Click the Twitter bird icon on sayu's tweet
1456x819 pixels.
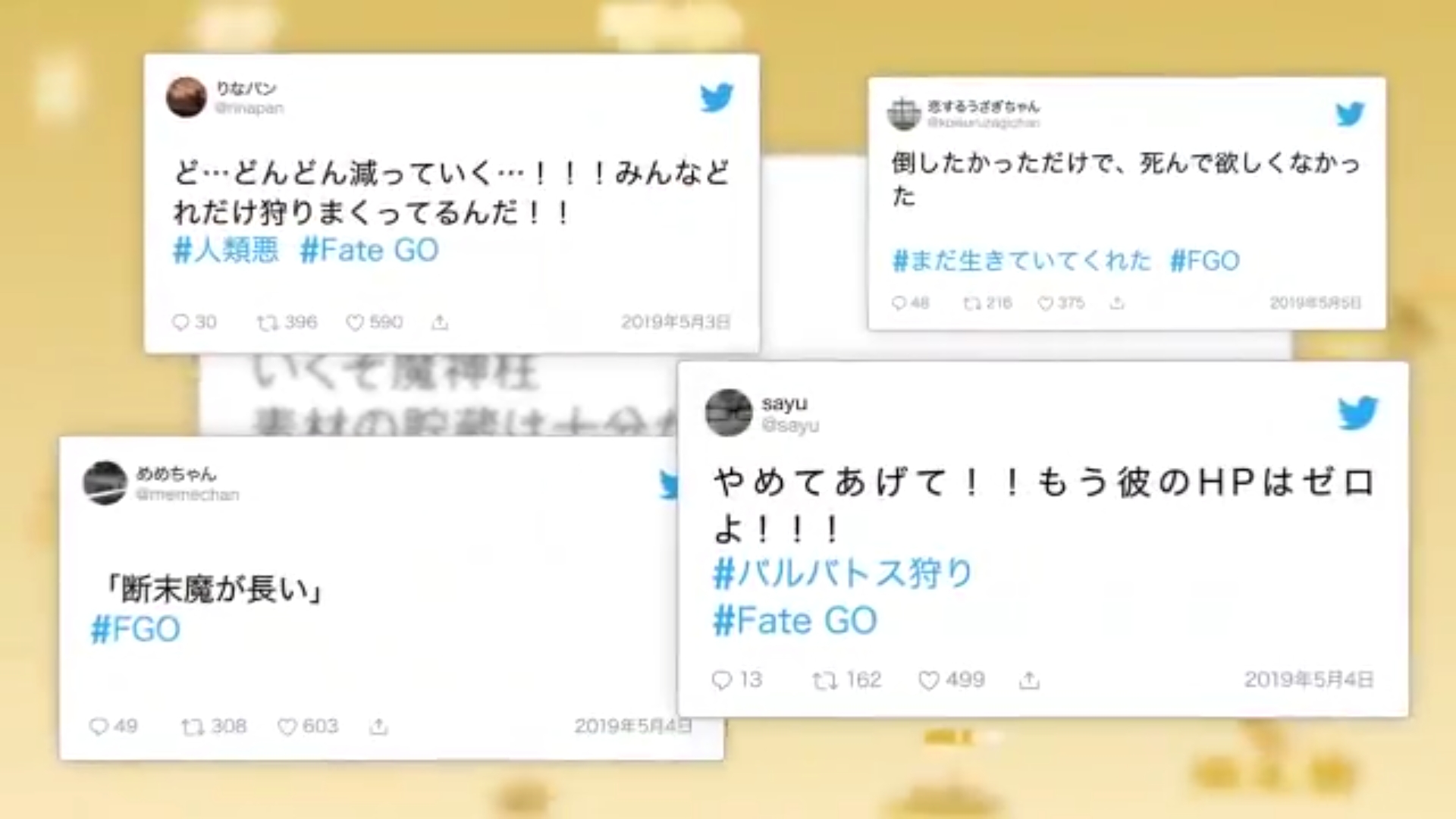(1357, 413)
